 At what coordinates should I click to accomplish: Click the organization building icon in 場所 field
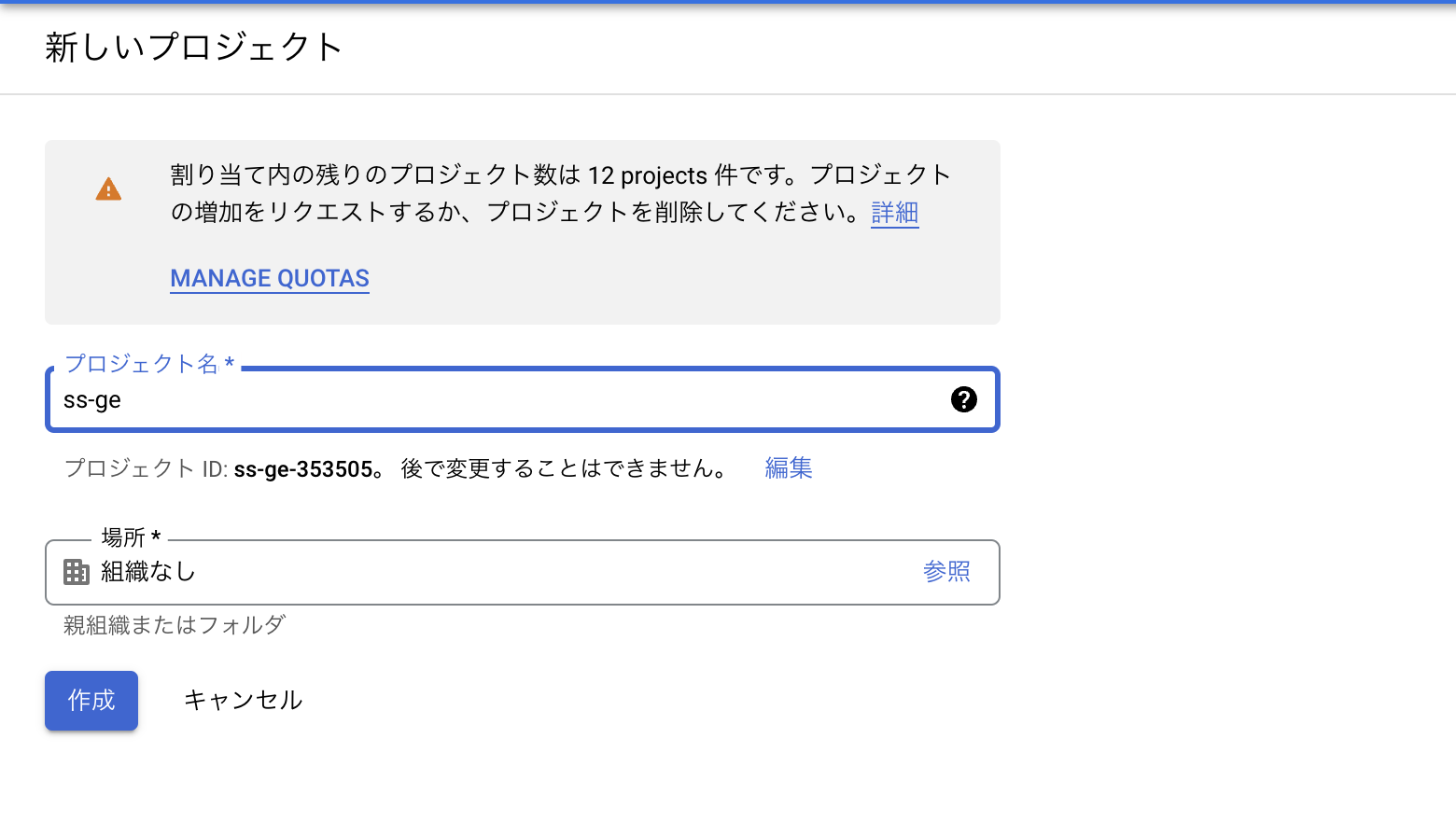[x=77, y=572]
